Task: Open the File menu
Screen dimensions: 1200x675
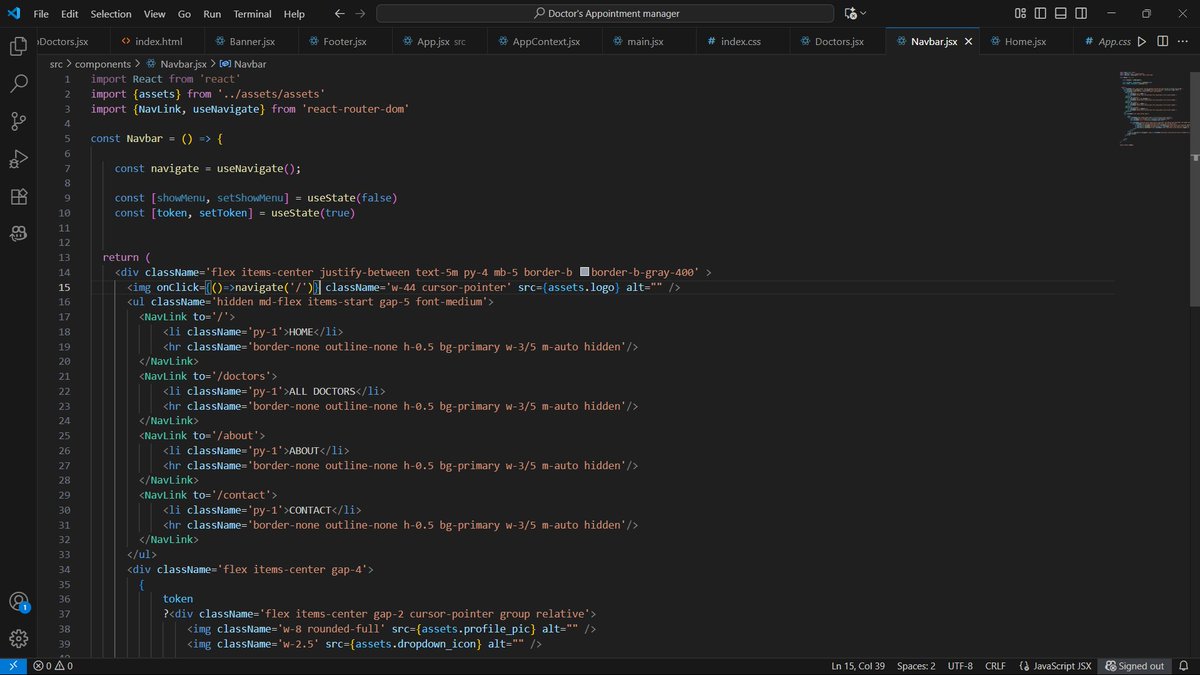Action: click(40, 14)
